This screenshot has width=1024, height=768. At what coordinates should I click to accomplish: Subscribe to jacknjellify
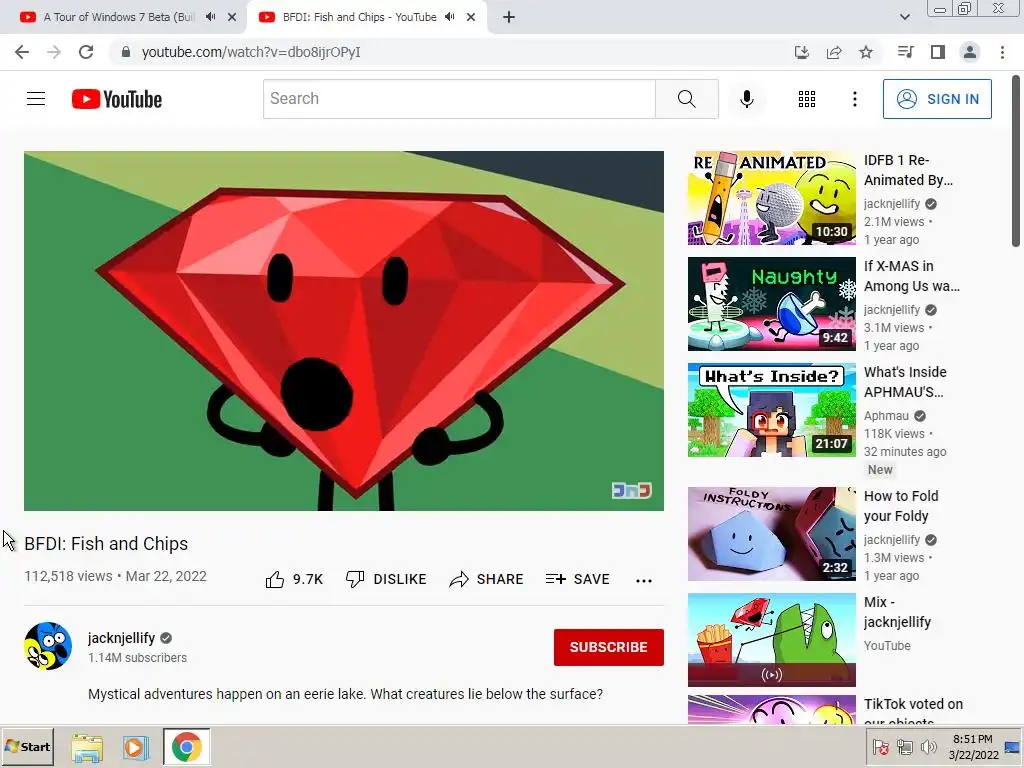pos(609,647)
